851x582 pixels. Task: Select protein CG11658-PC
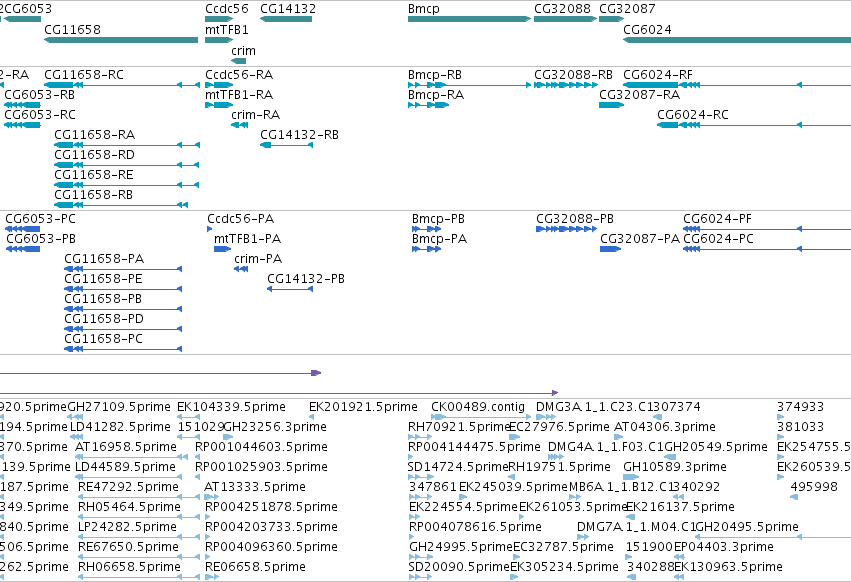point(104,339)
